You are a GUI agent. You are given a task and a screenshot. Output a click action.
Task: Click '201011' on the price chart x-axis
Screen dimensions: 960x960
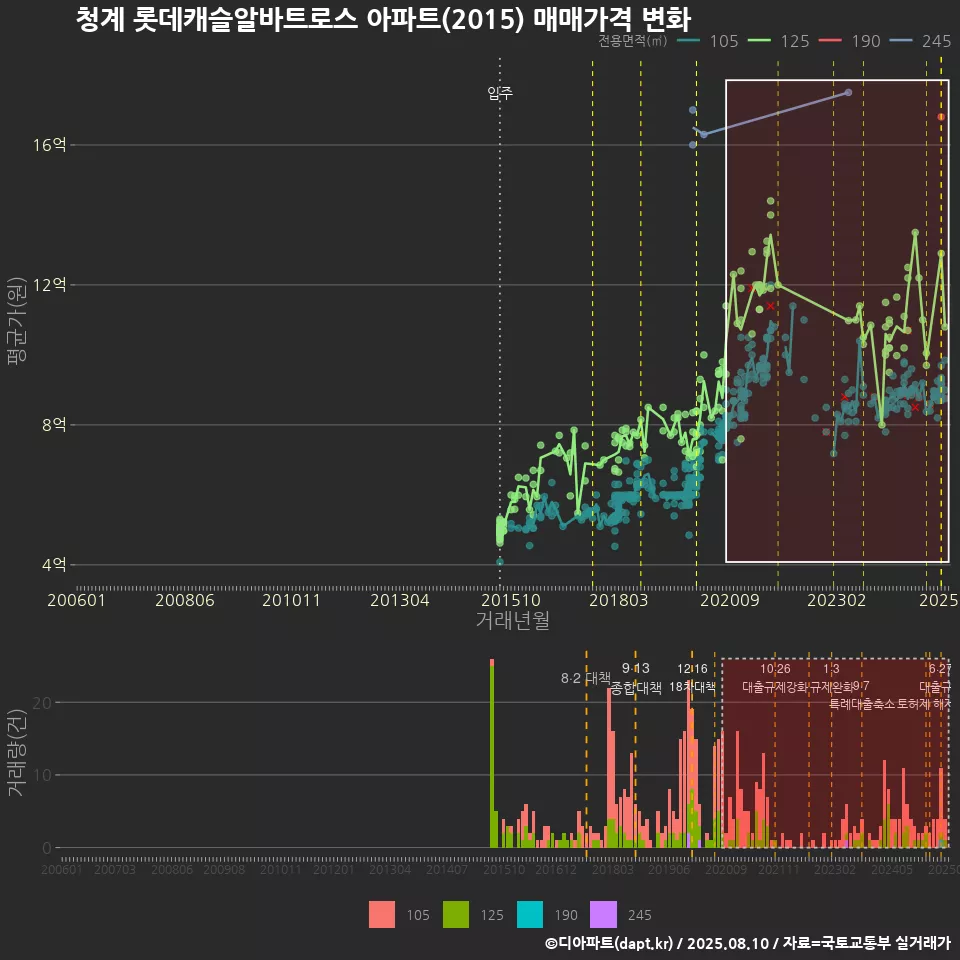291,600
